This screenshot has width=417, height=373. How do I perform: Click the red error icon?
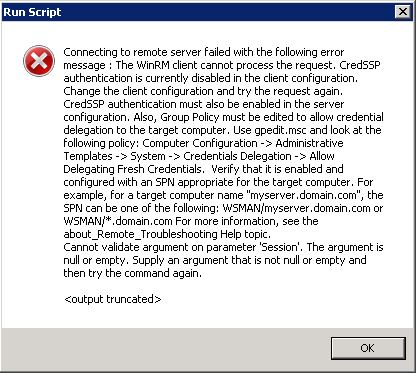pyautogui.click(x=39, y=61)
